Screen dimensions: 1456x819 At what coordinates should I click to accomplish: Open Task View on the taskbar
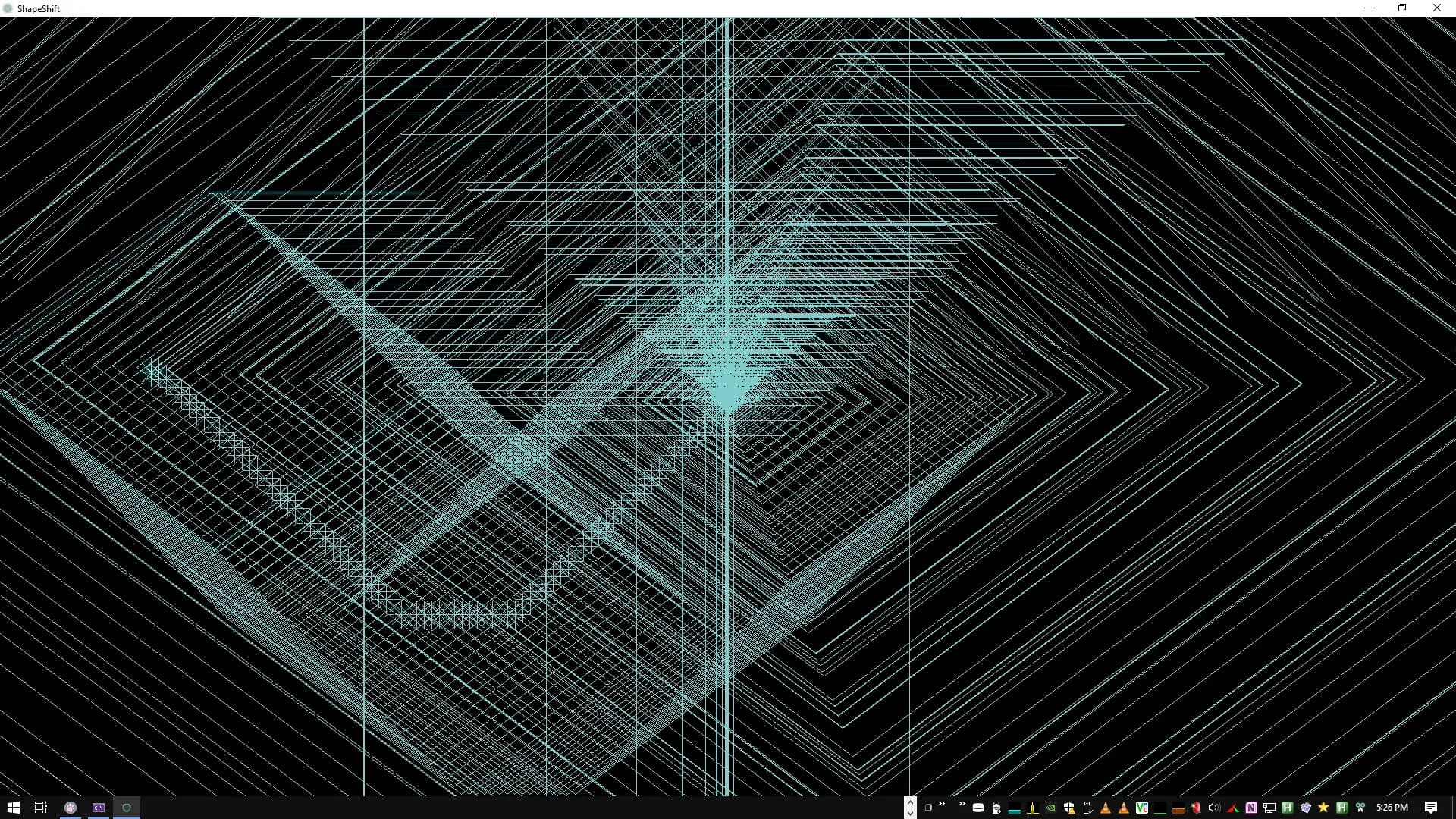41,808
